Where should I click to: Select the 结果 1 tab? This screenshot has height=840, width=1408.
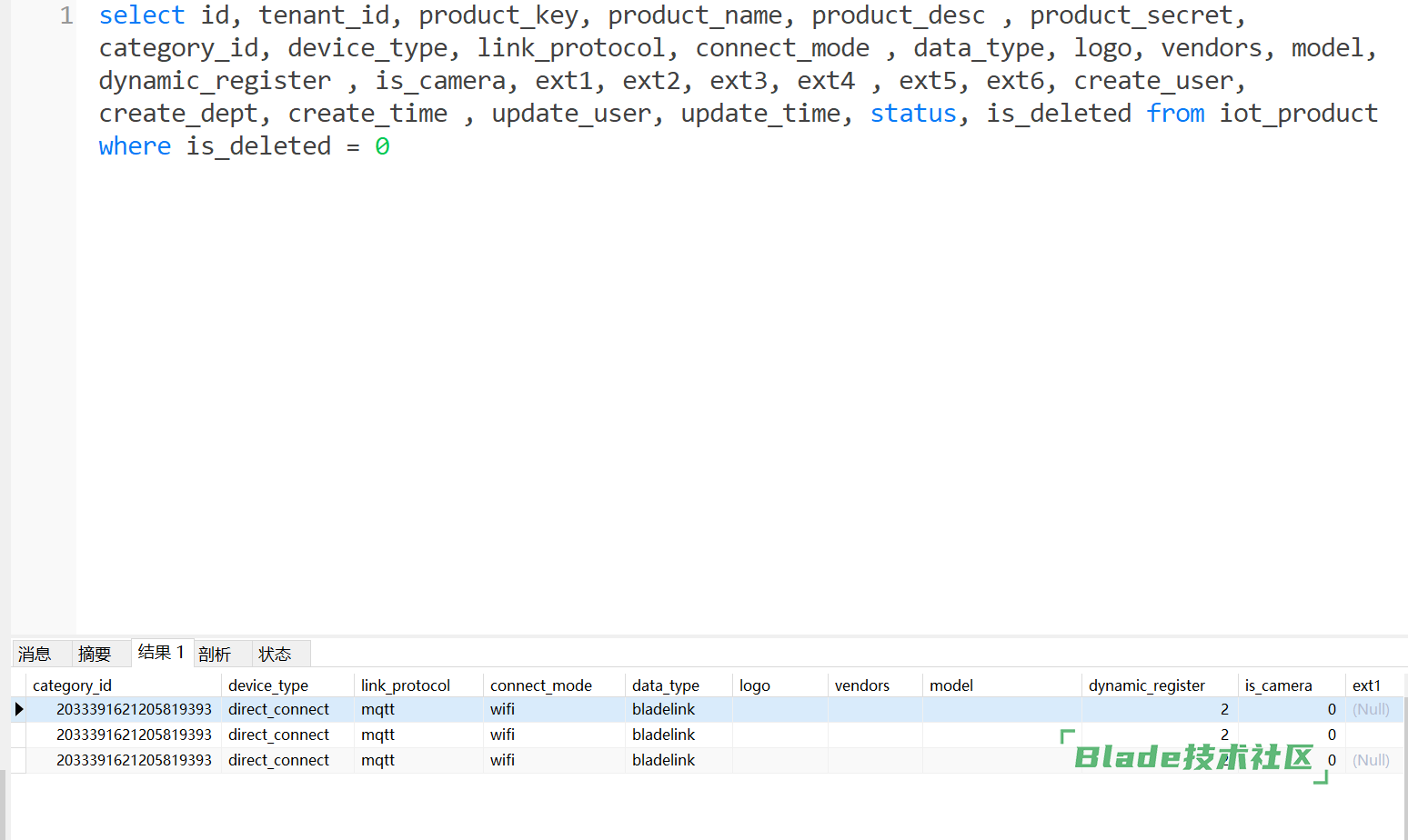click(x=161, y=653)
